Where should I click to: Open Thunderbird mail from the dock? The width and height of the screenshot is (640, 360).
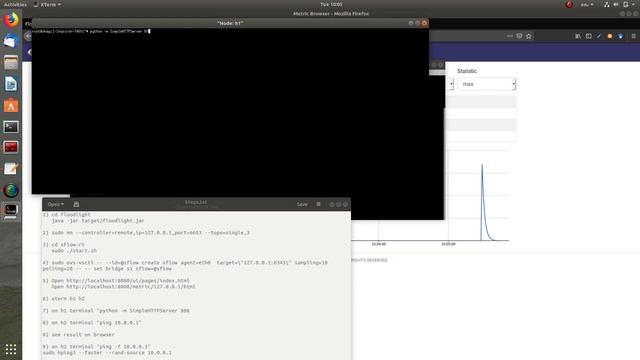click(11, 41)
